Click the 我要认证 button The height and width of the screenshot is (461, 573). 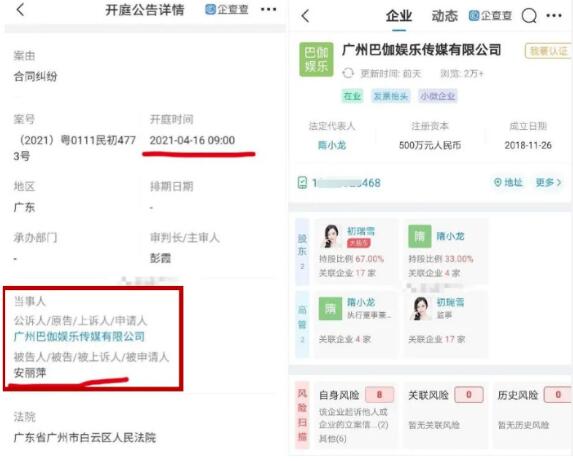[548, 51]
